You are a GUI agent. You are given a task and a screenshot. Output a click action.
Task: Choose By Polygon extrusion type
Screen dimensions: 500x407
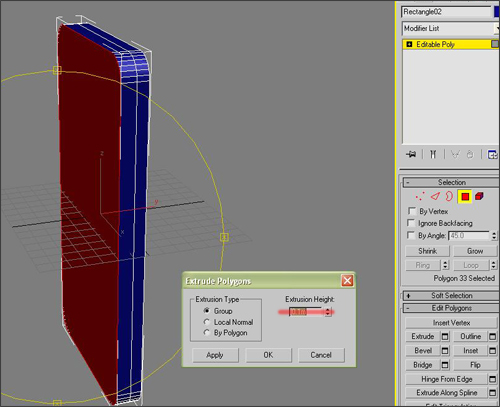[207, 333]
